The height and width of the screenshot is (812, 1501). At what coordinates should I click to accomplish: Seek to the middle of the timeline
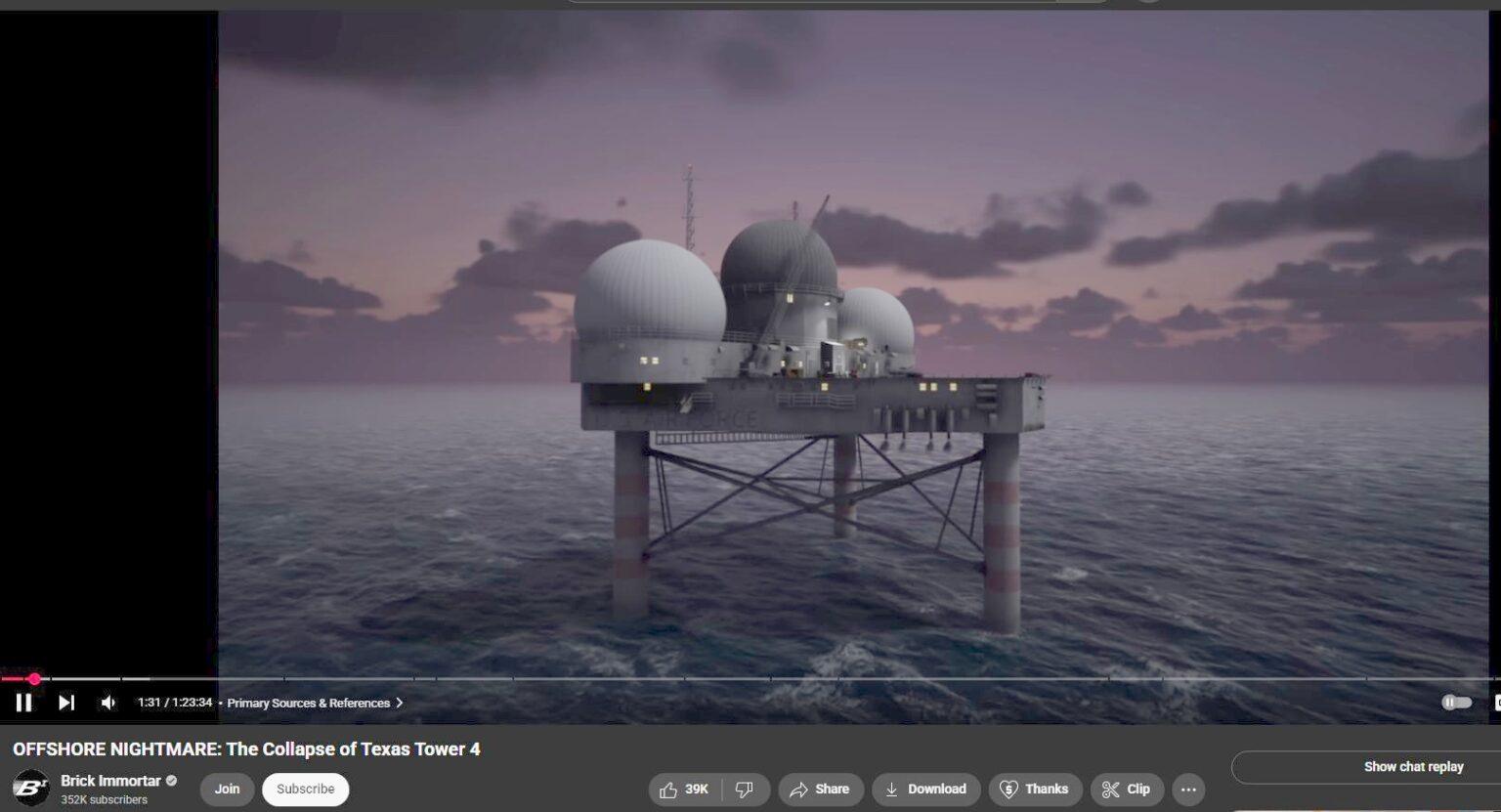(750, 679)
